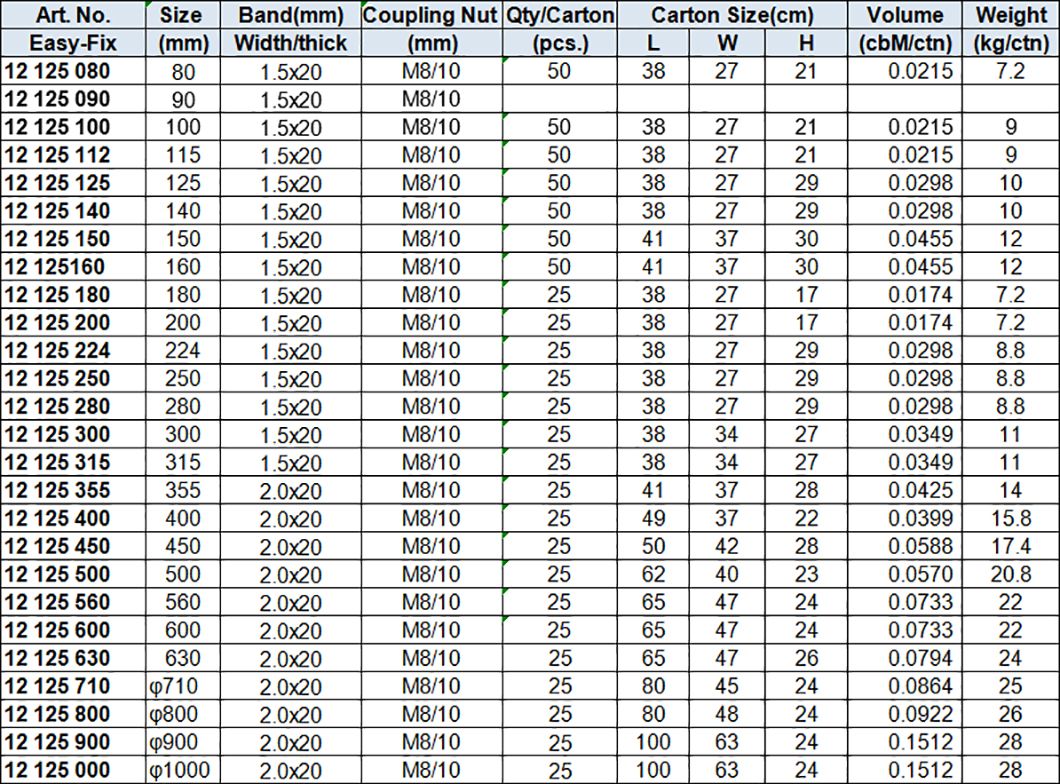Click the Volume column header
This screenshot has width=1060, height=784.
point(905,15)
